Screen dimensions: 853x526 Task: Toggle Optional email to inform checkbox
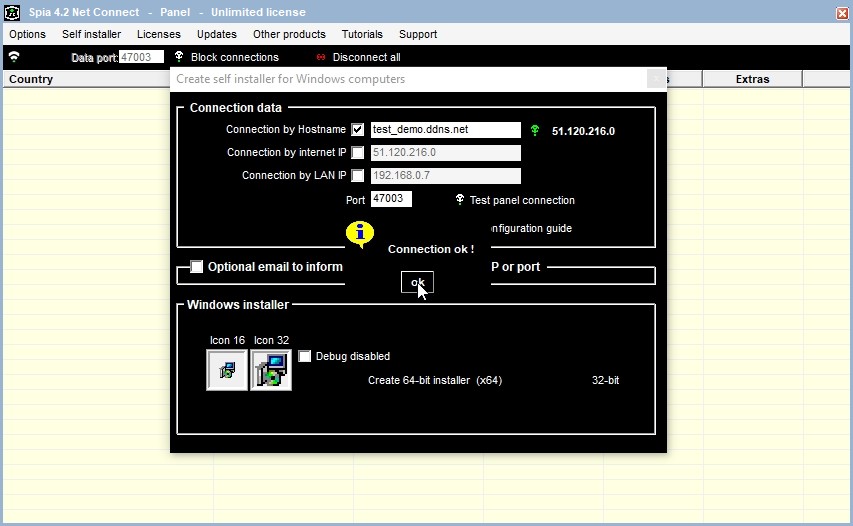[196, 267]
